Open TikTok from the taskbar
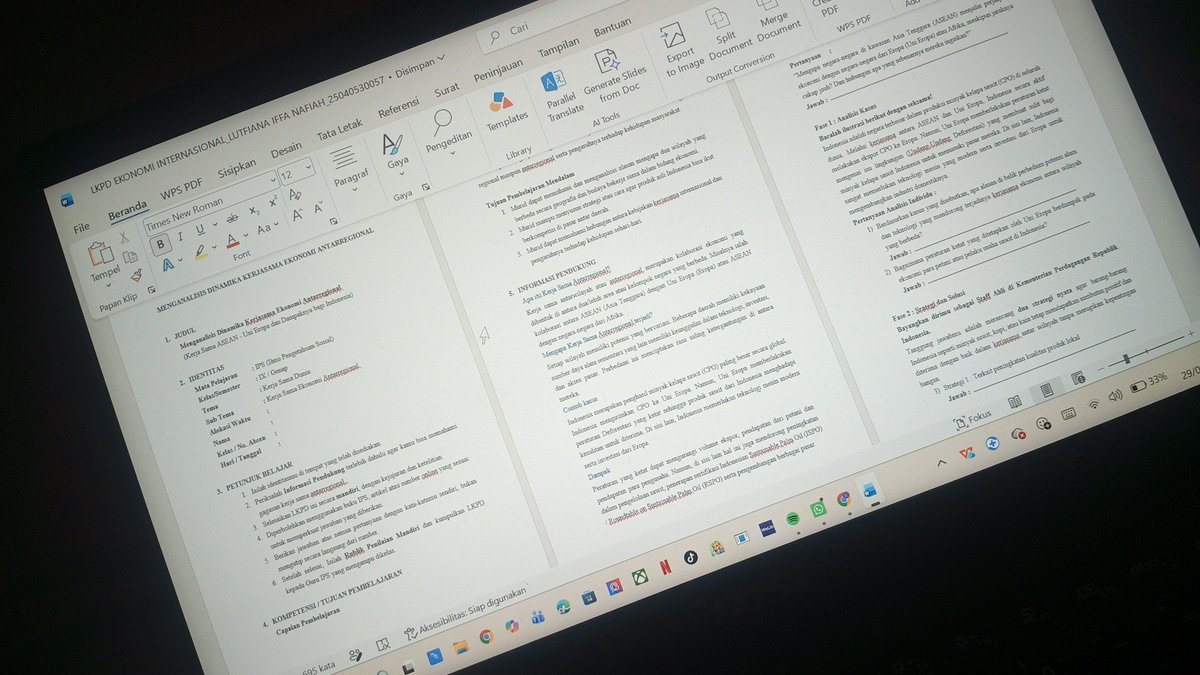 point(690,556)
